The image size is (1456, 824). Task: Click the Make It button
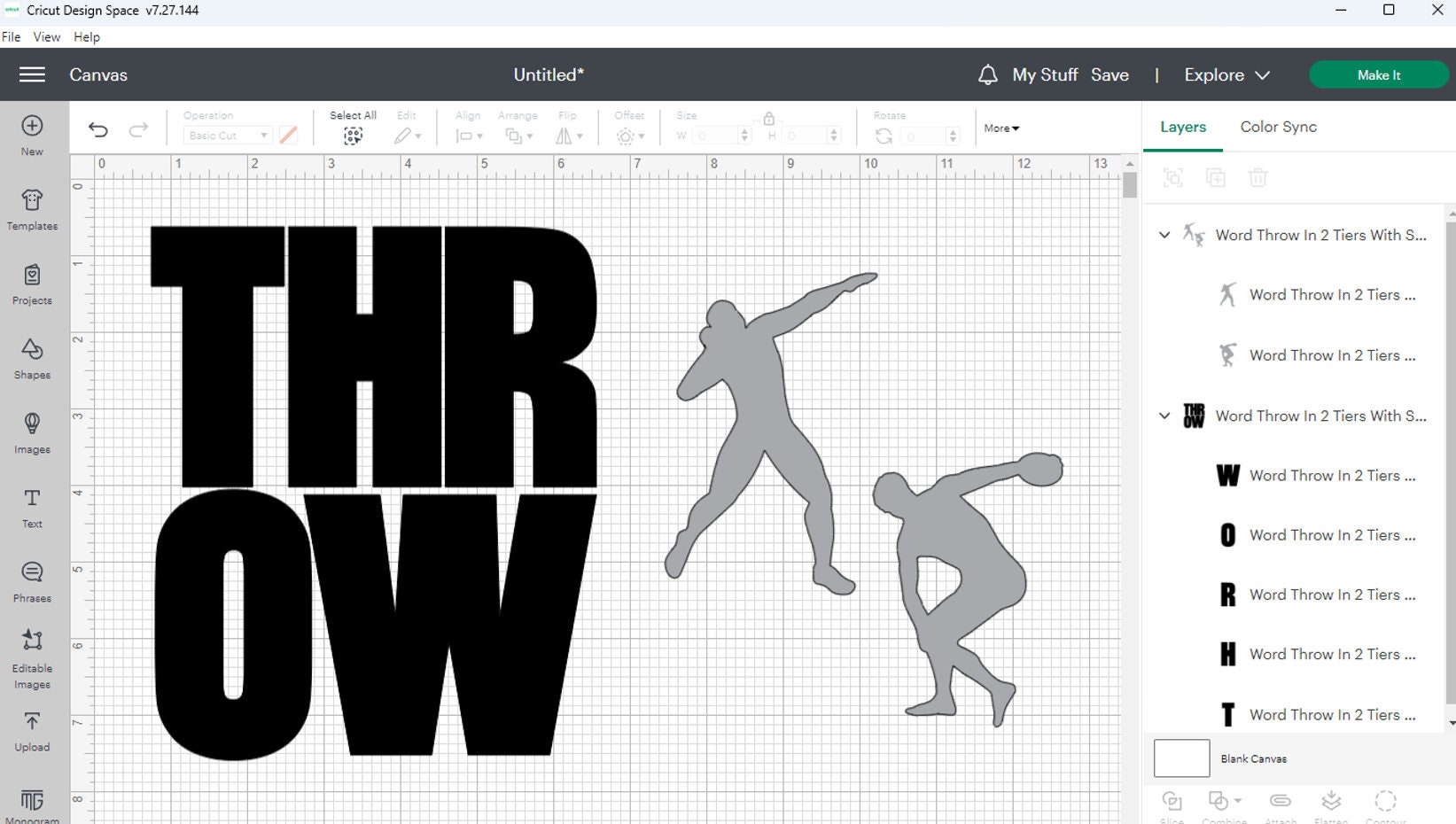coord(1378,74)
